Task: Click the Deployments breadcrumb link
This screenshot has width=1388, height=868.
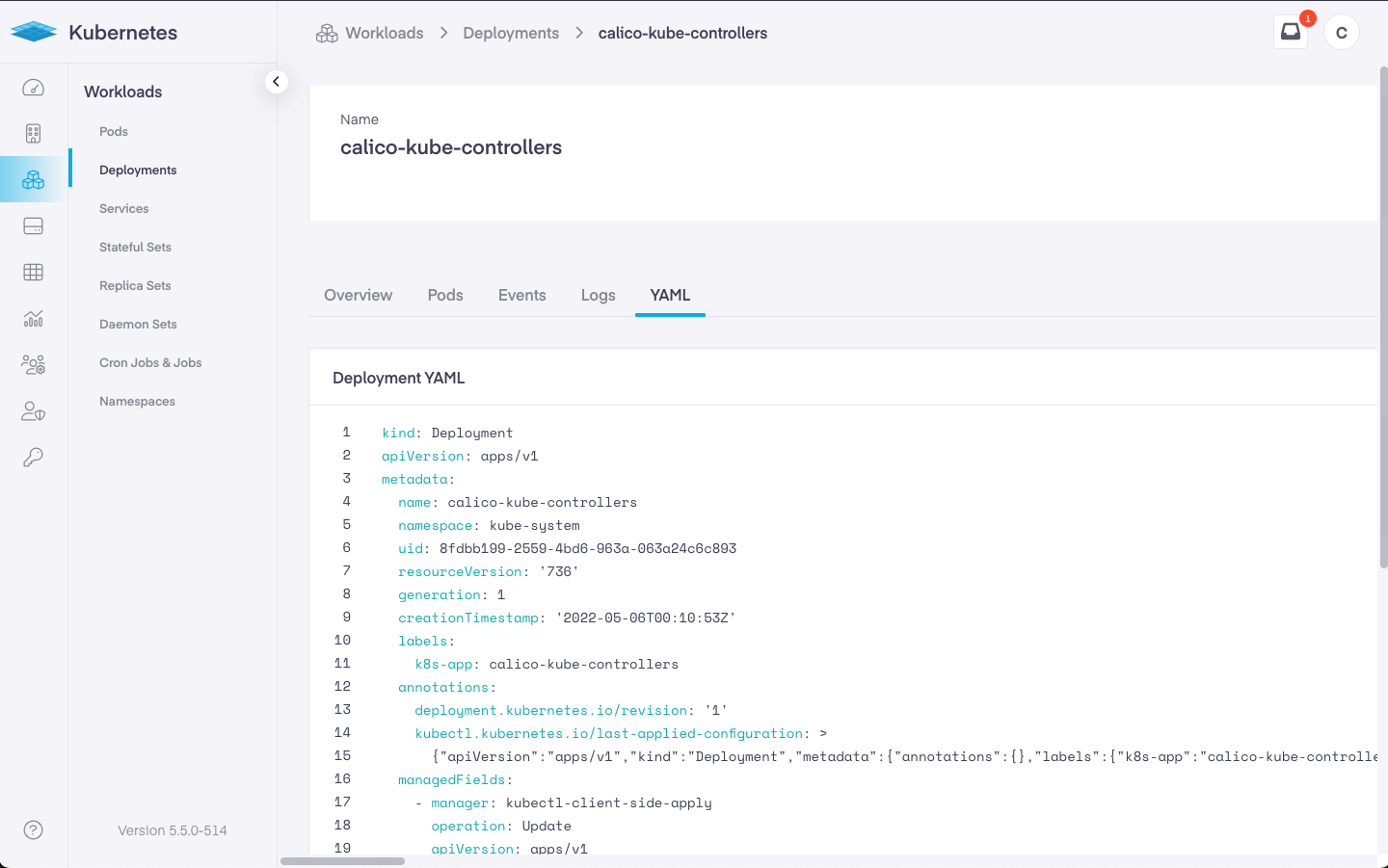Action: point(511,33)
